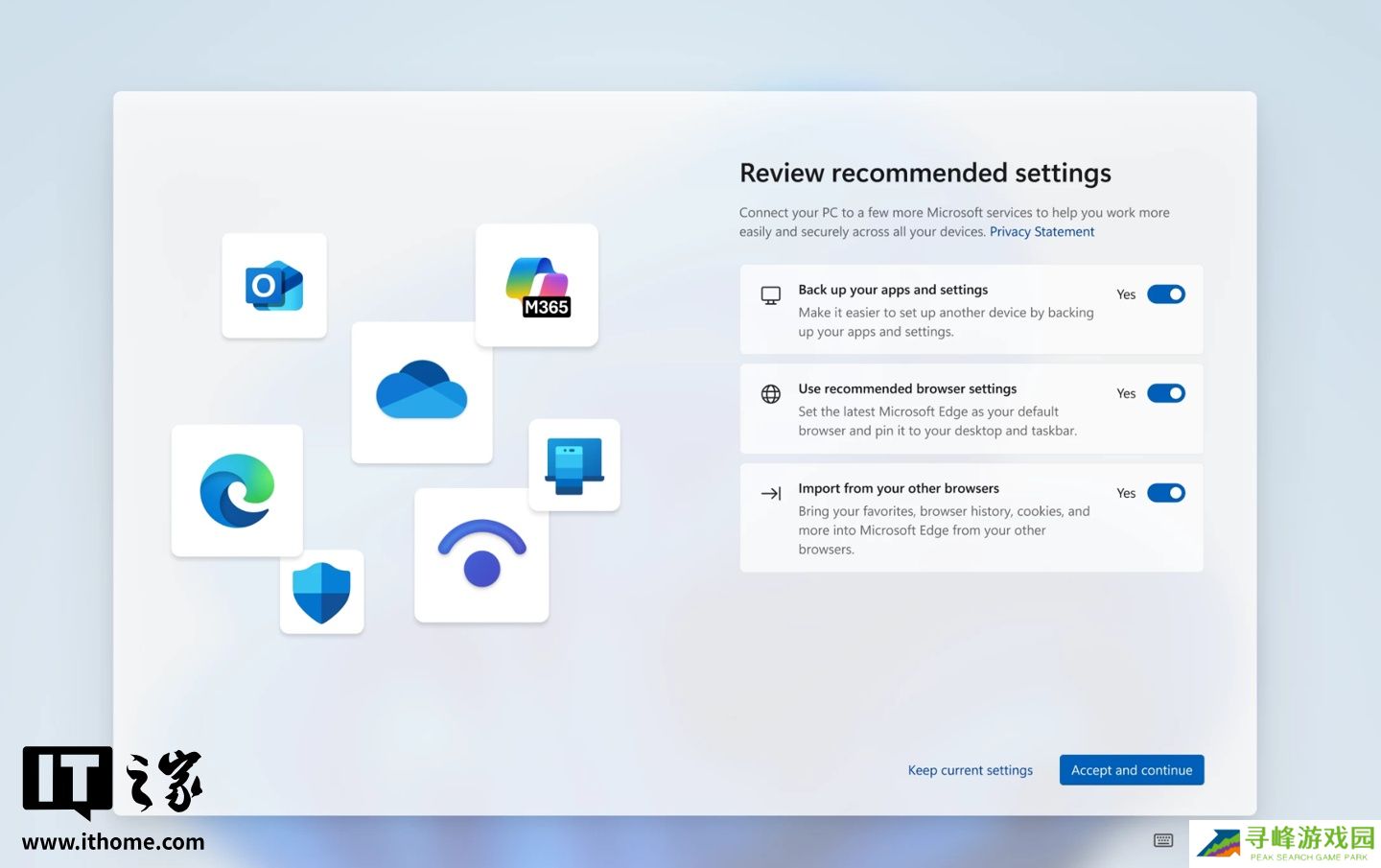Turn off recommended browser settings toggle
Screen dimensions: 1381x868
point(1166,393)
